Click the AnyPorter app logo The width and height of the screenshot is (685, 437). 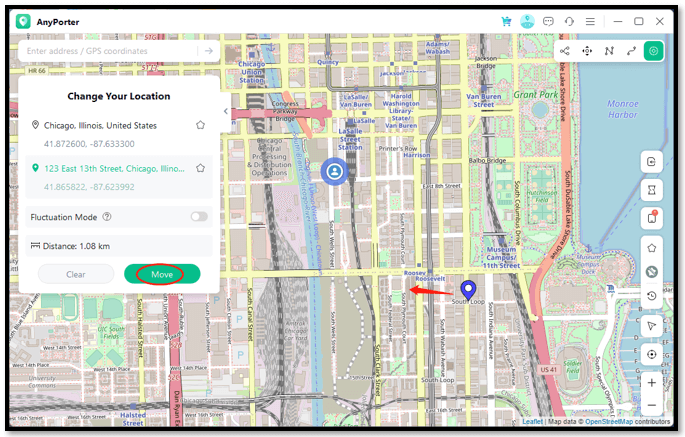tap(23, 21)
